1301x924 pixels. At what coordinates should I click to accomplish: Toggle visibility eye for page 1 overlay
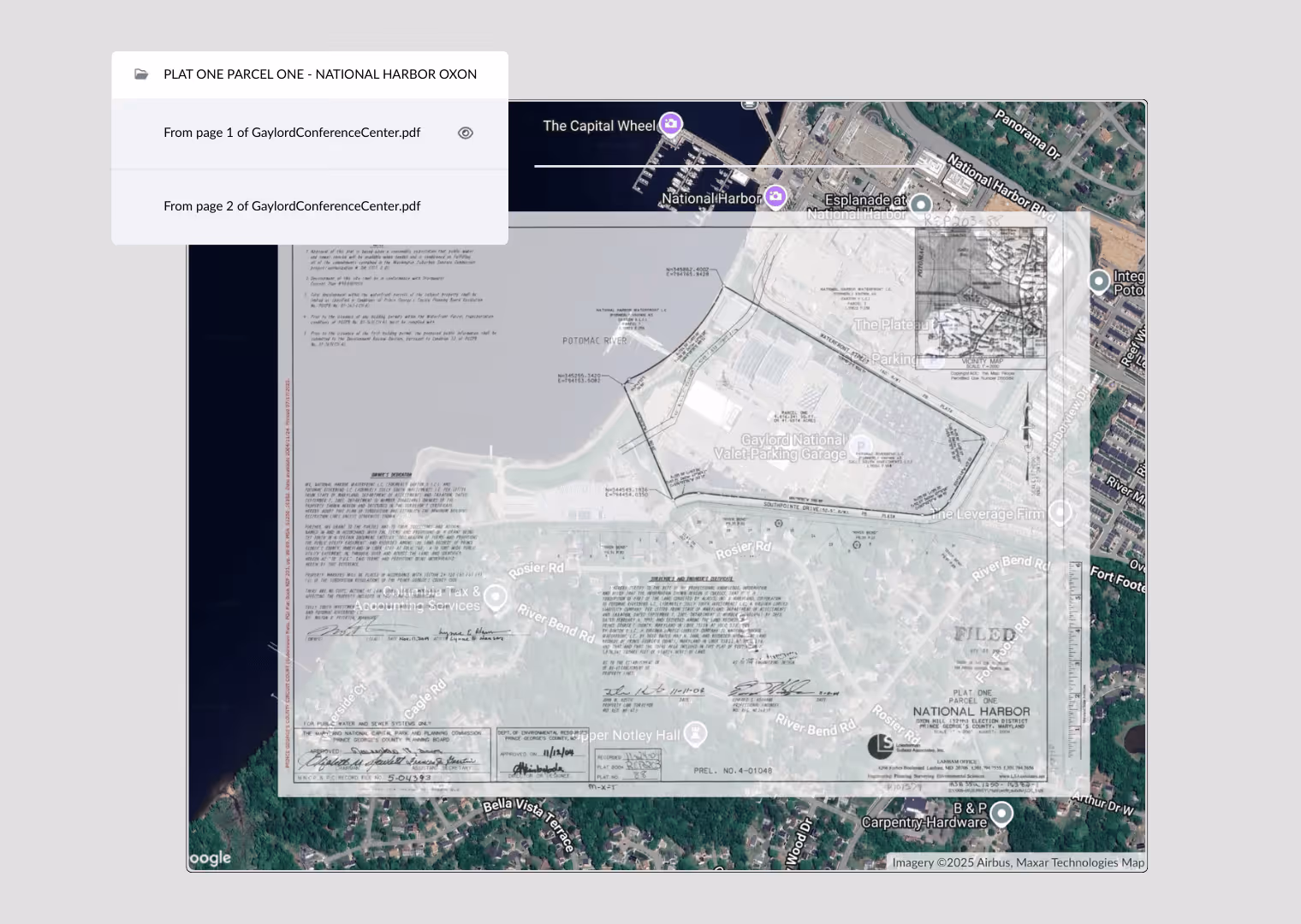(466, 133)
